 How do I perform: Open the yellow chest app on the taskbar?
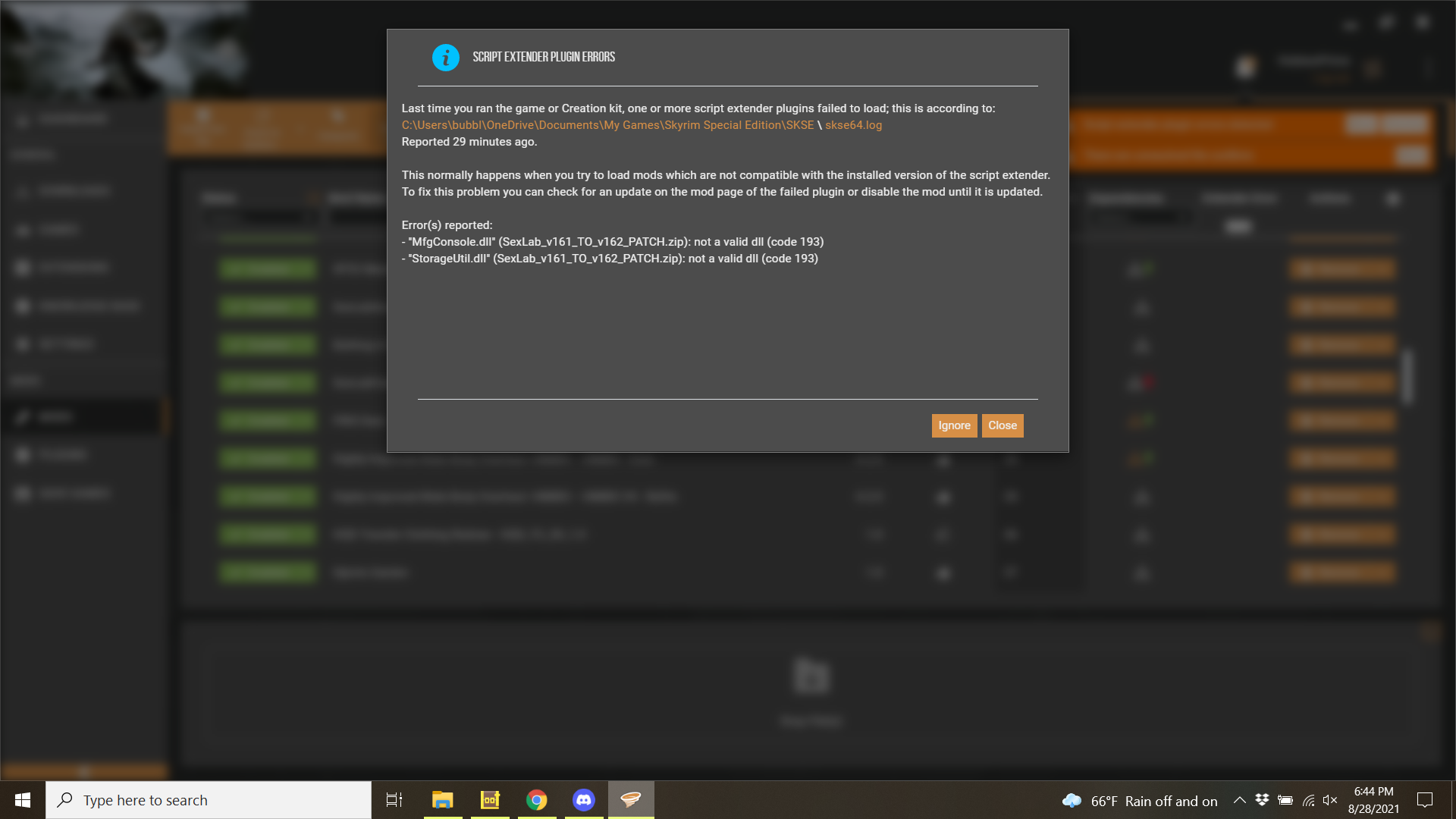pyautogui.click(x=490, y=800)
